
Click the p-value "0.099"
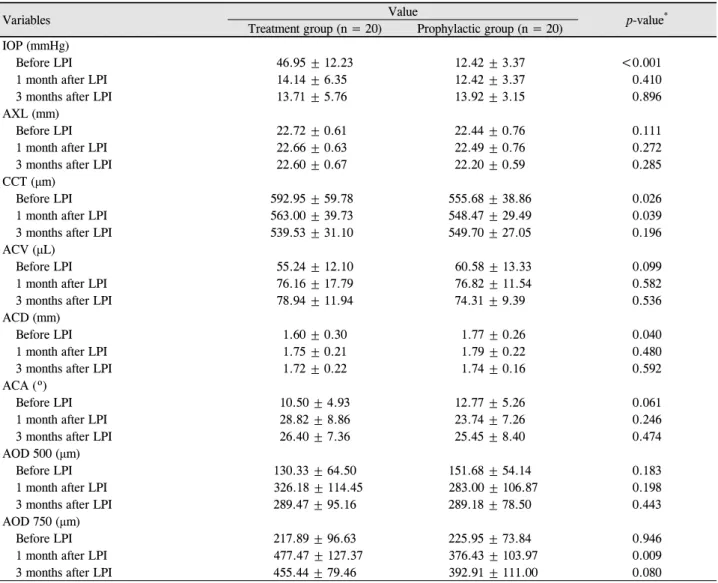tap(647, 267)
